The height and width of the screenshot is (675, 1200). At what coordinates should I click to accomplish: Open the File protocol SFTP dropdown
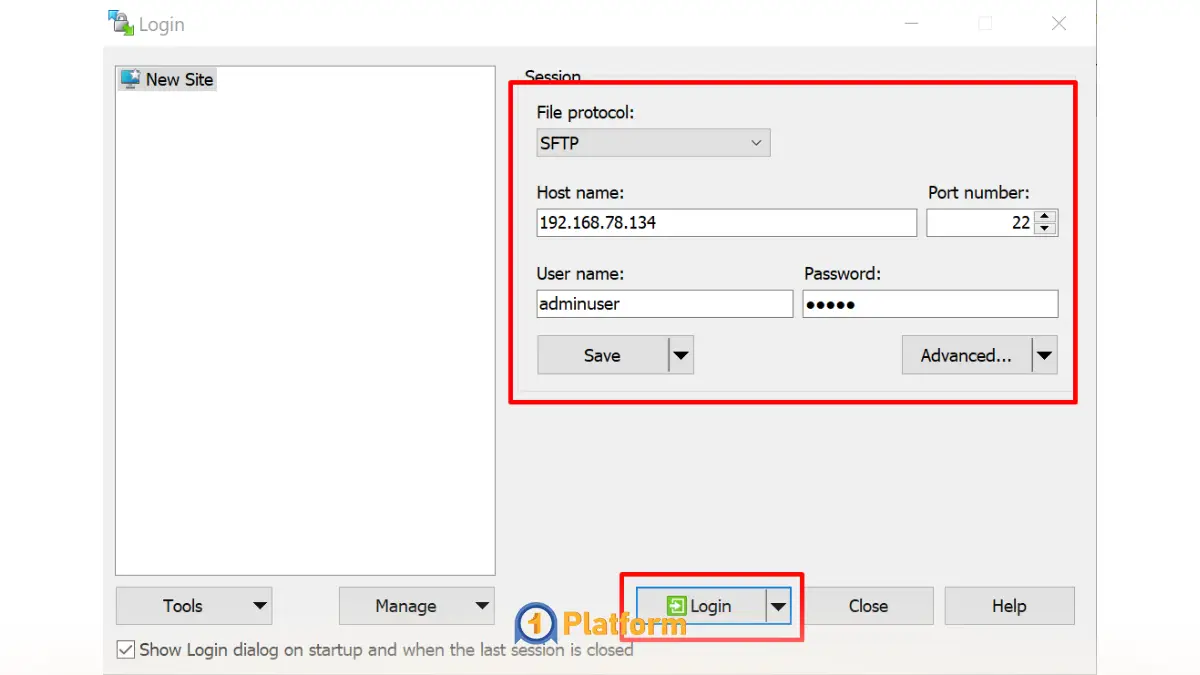point(653,143)
